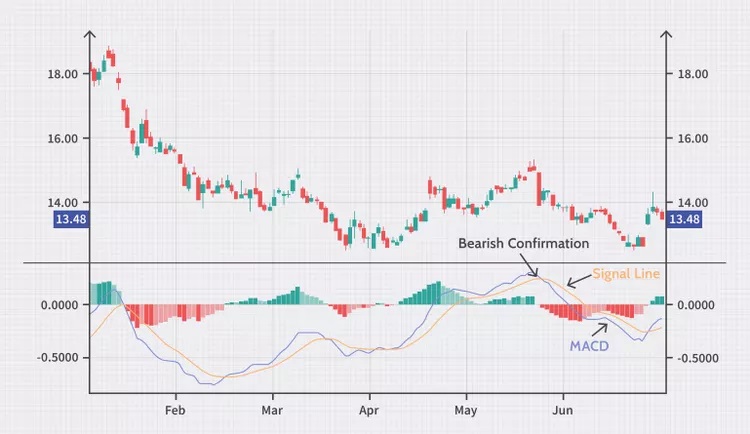
Task: Click the -0.5000 label on right MACD axis
Action: coord(698,358)
